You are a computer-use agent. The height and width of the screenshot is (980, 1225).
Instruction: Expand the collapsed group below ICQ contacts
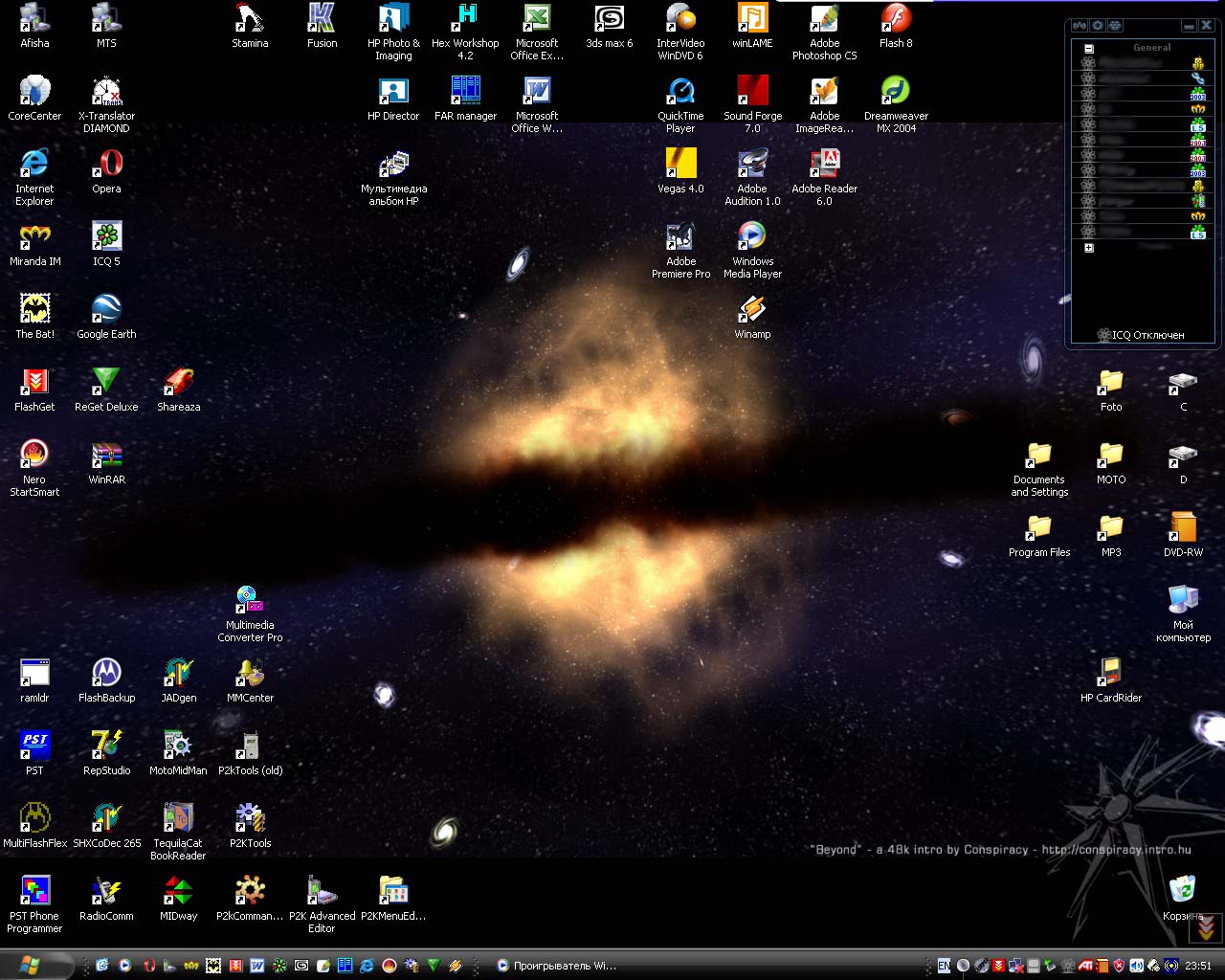tap(1088, 248)
